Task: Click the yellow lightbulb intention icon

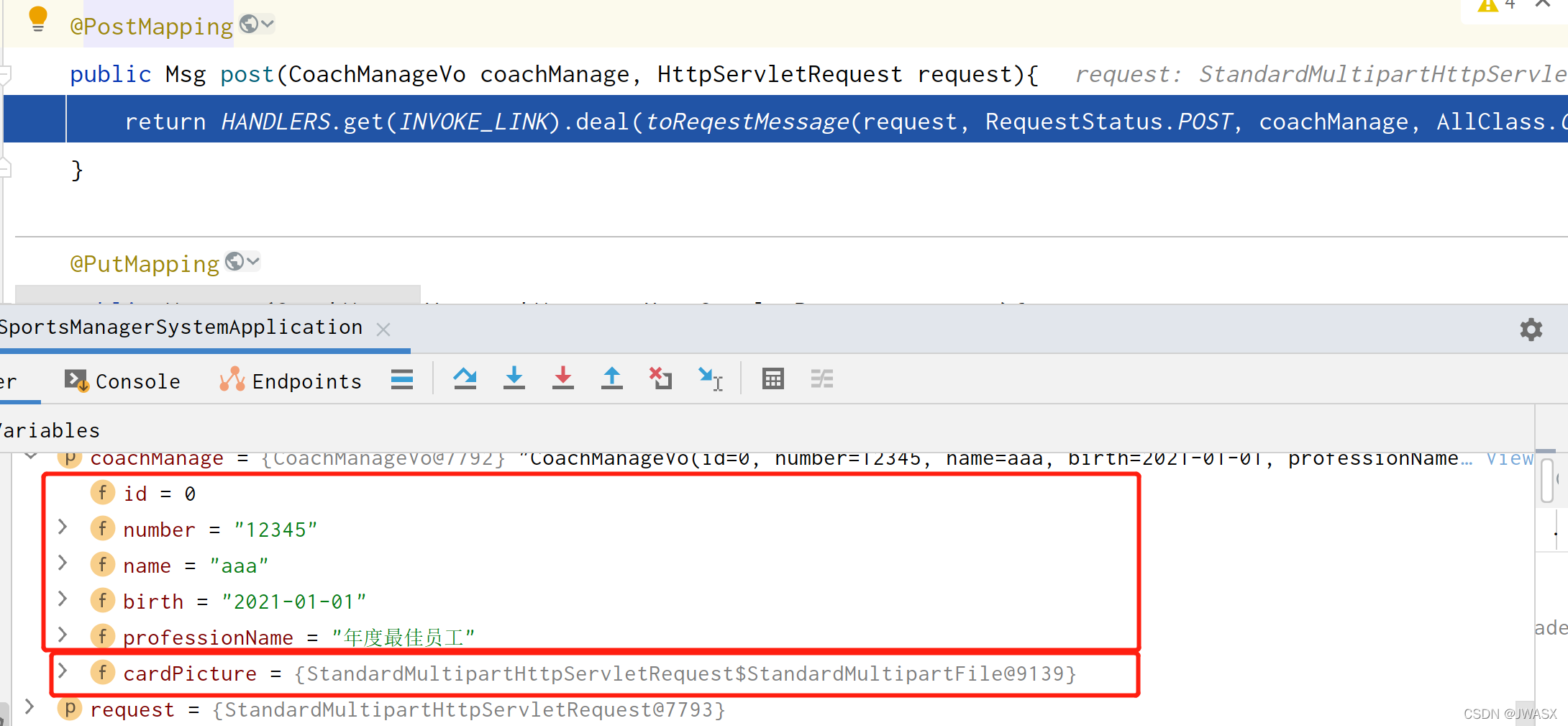Action: tap(38, 19)
